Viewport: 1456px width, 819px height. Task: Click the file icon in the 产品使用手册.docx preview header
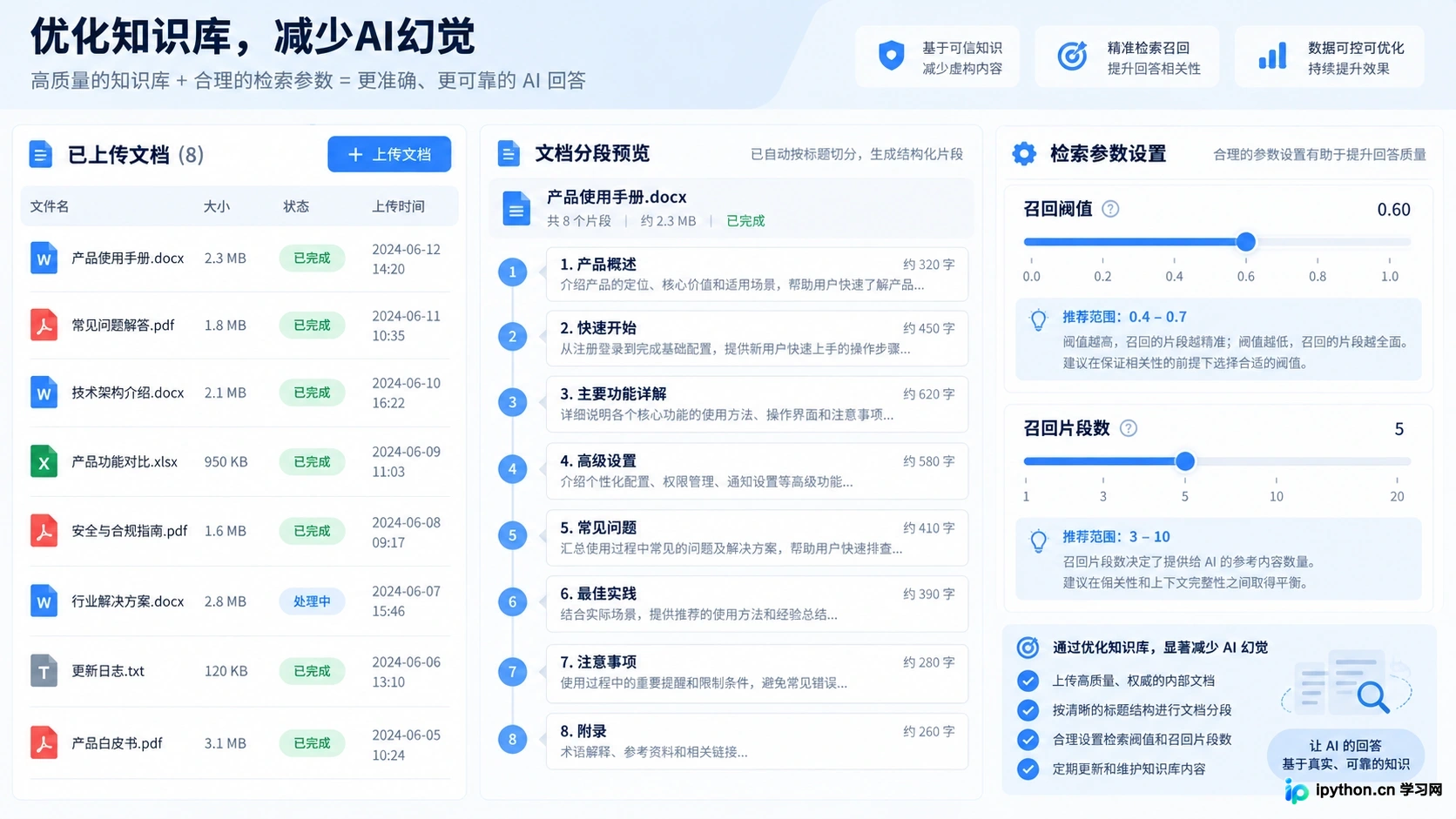point(516,209)
